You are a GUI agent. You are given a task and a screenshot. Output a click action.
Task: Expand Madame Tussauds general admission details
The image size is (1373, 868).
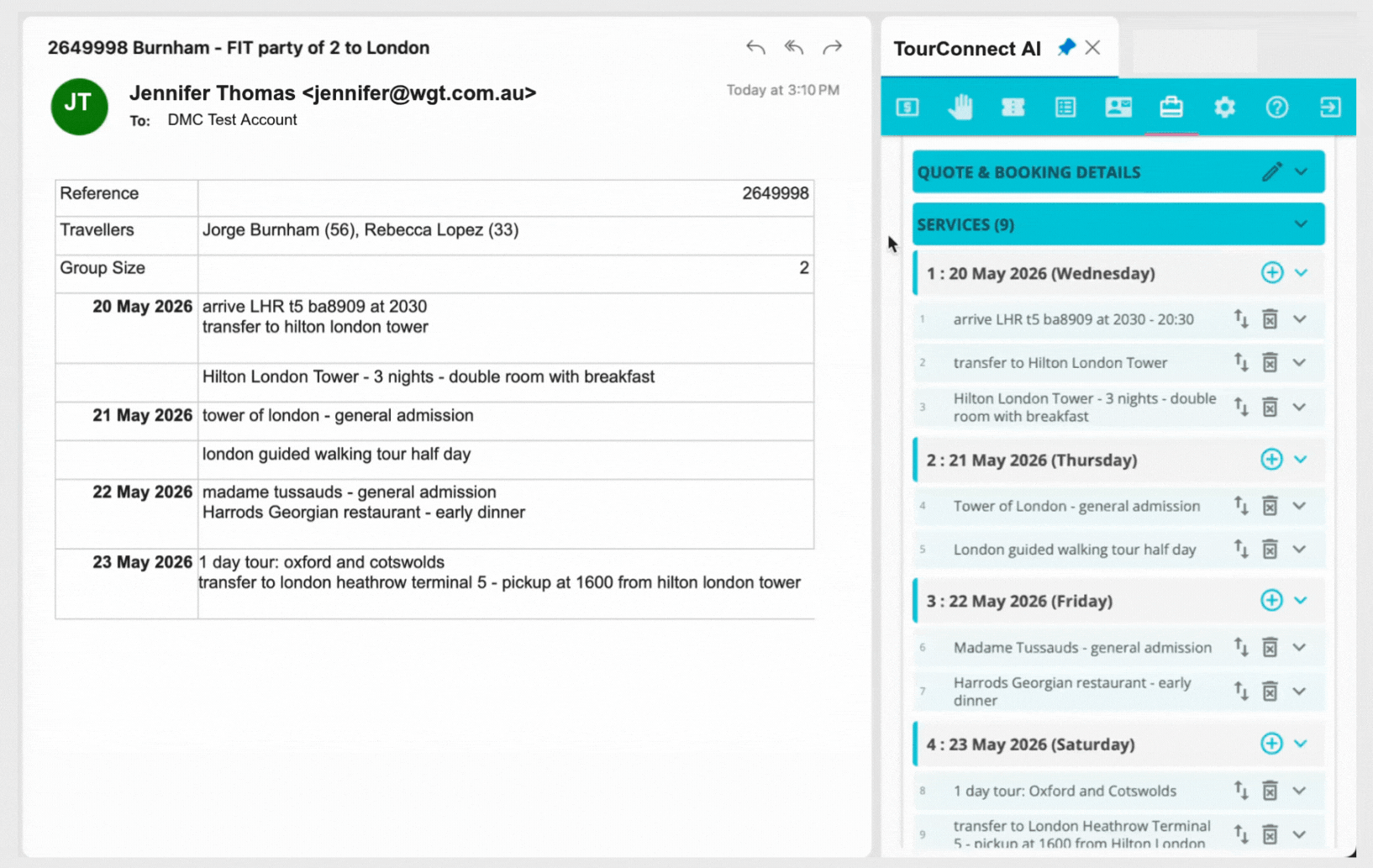(x=1300, y=648)
